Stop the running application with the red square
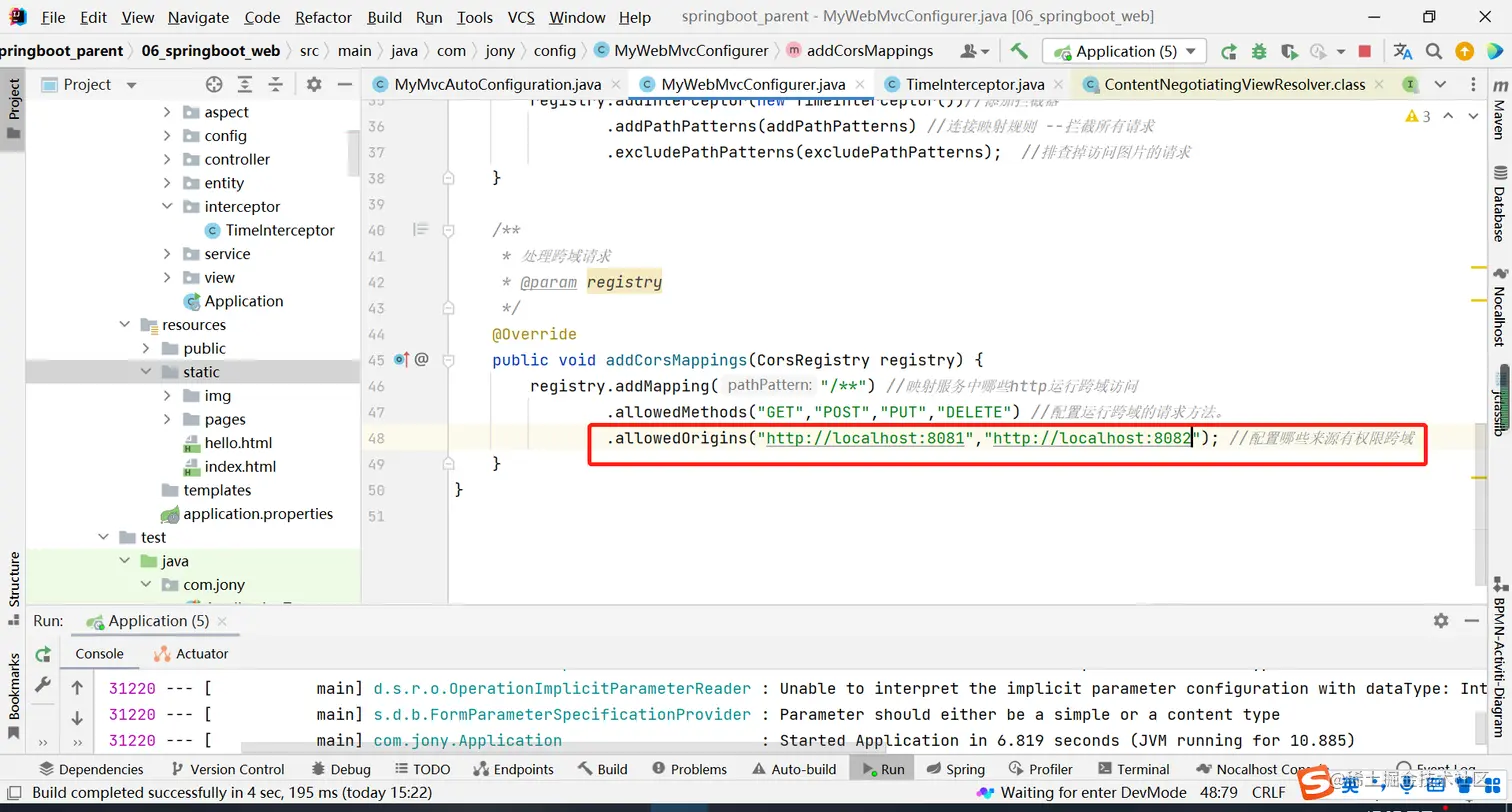This screenshot has height=812, width=1512. point(1365,51)
